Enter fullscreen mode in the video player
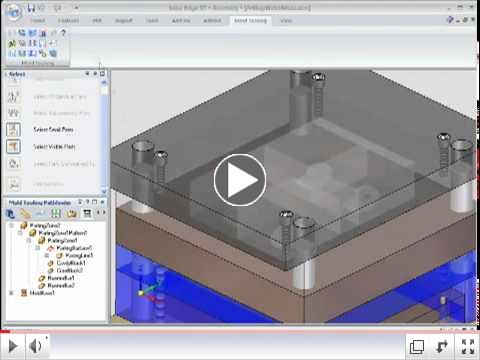The height and width of the screenshot is (360, 480). click(x=468, y=346)
